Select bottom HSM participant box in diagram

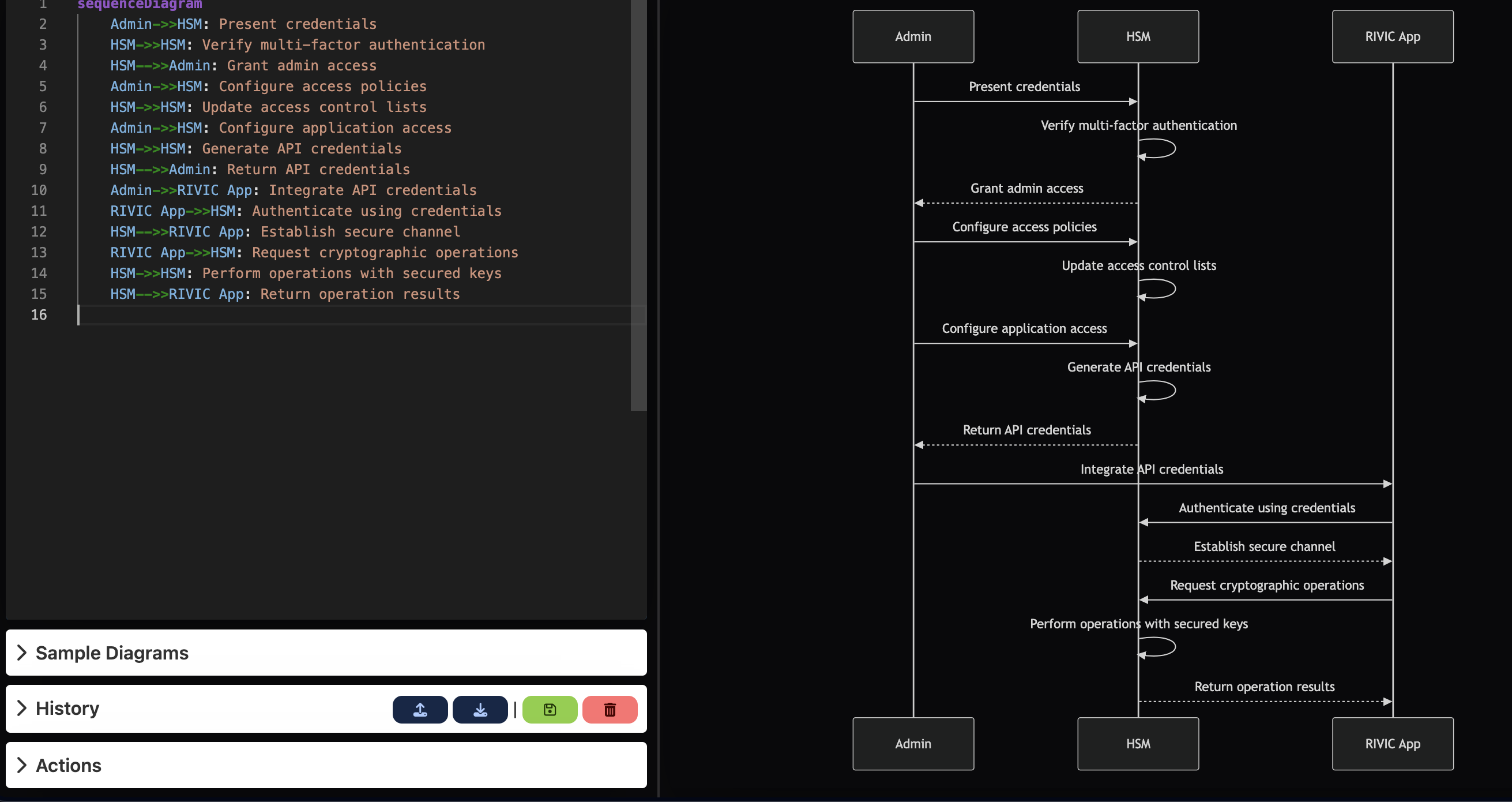pos(1138,743)
